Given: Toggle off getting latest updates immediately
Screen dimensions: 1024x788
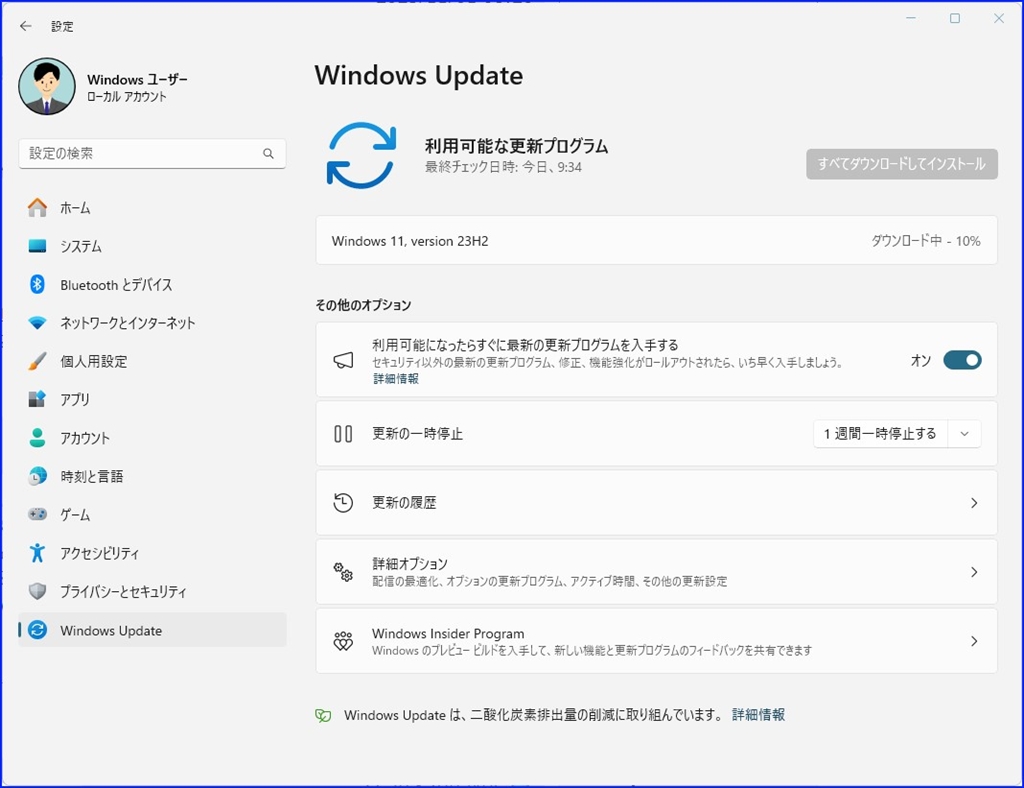Looking at the screenshot, I should (x=962, y=360).
